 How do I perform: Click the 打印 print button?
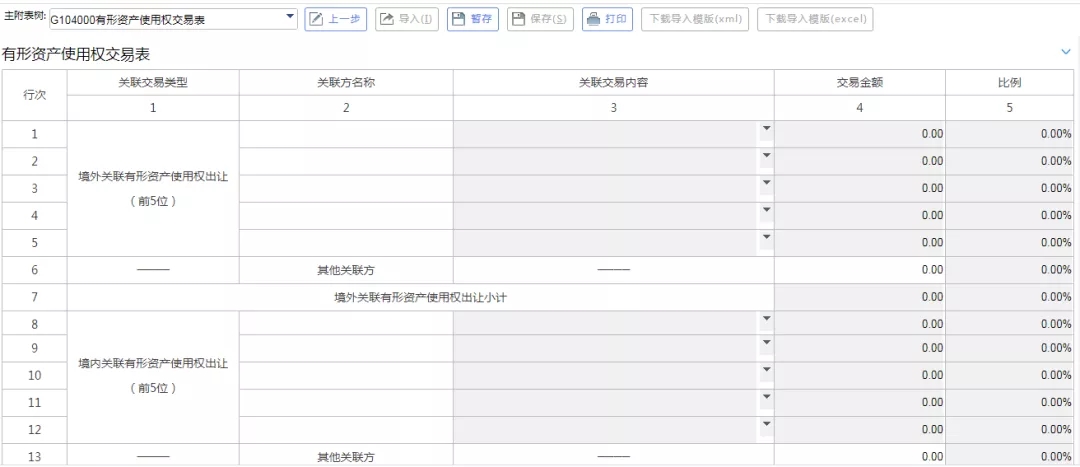pos(607,20)
